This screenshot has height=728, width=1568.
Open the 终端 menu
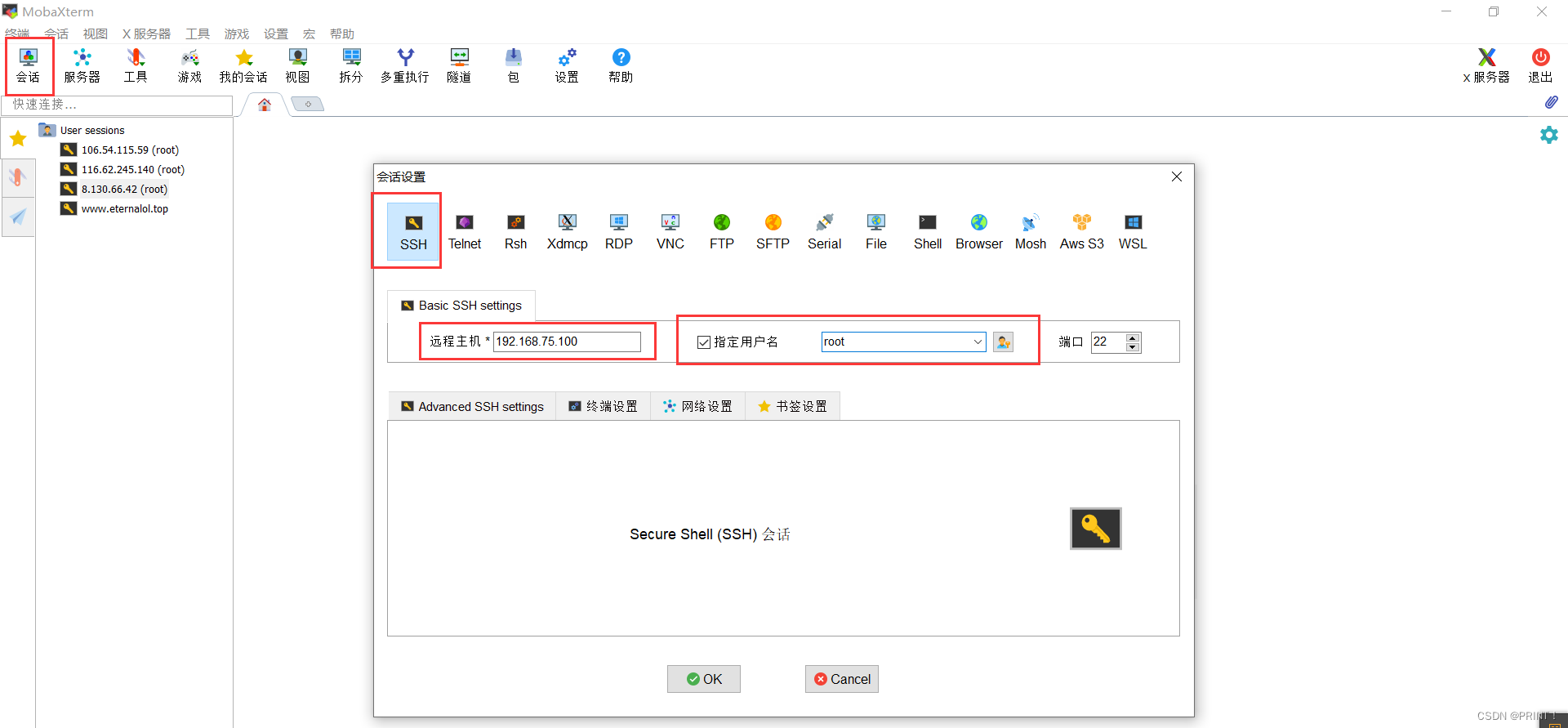17,33
